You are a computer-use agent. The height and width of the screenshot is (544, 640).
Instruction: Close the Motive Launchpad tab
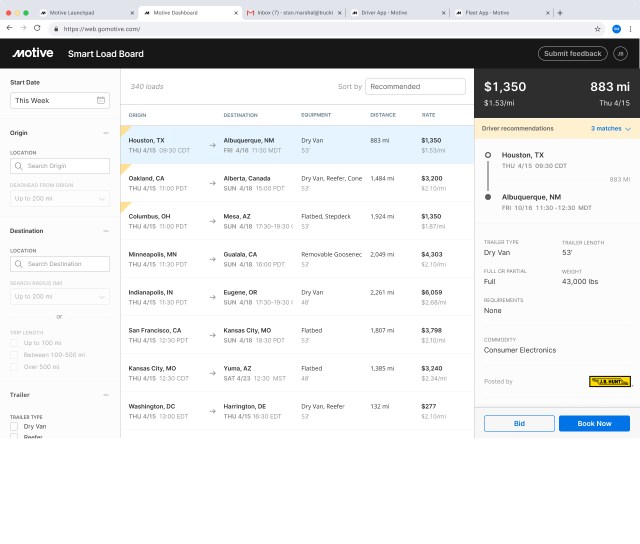coord(133,13)
